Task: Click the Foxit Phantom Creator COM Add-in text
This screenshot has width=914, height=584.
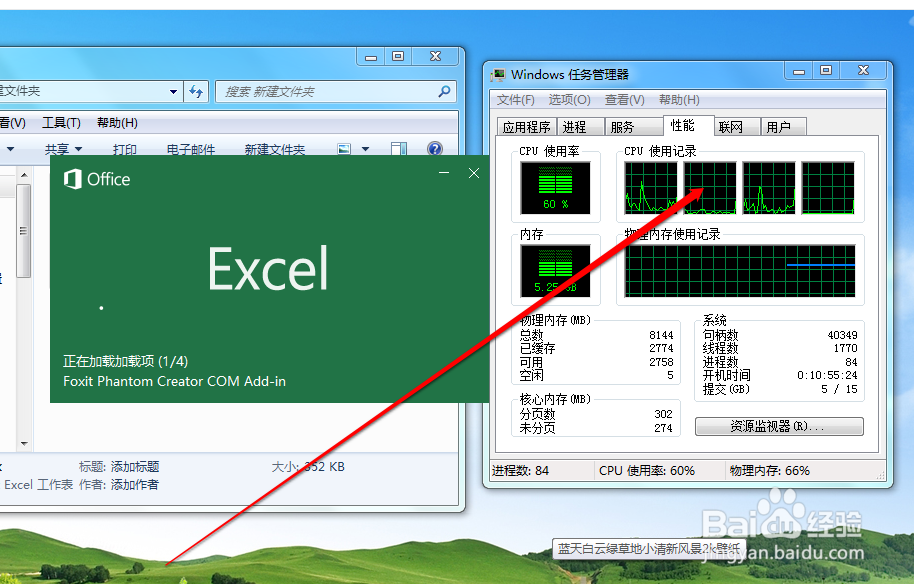Action: tap(174, 381)
